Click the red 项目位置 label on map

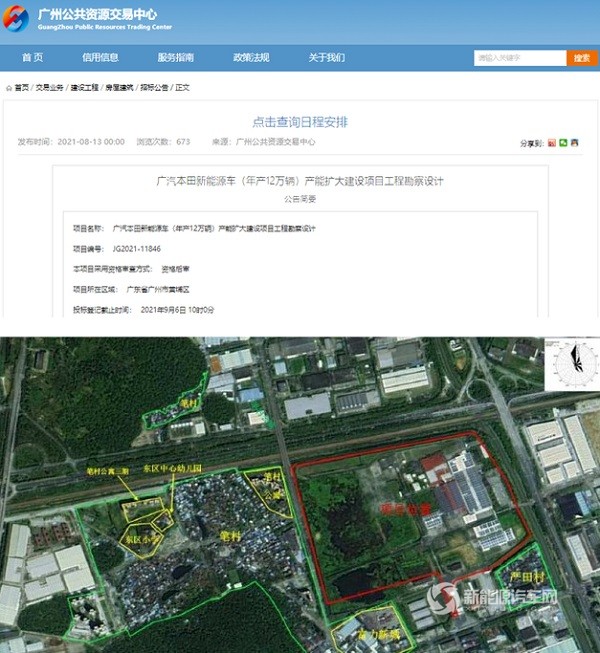[406, 508]
